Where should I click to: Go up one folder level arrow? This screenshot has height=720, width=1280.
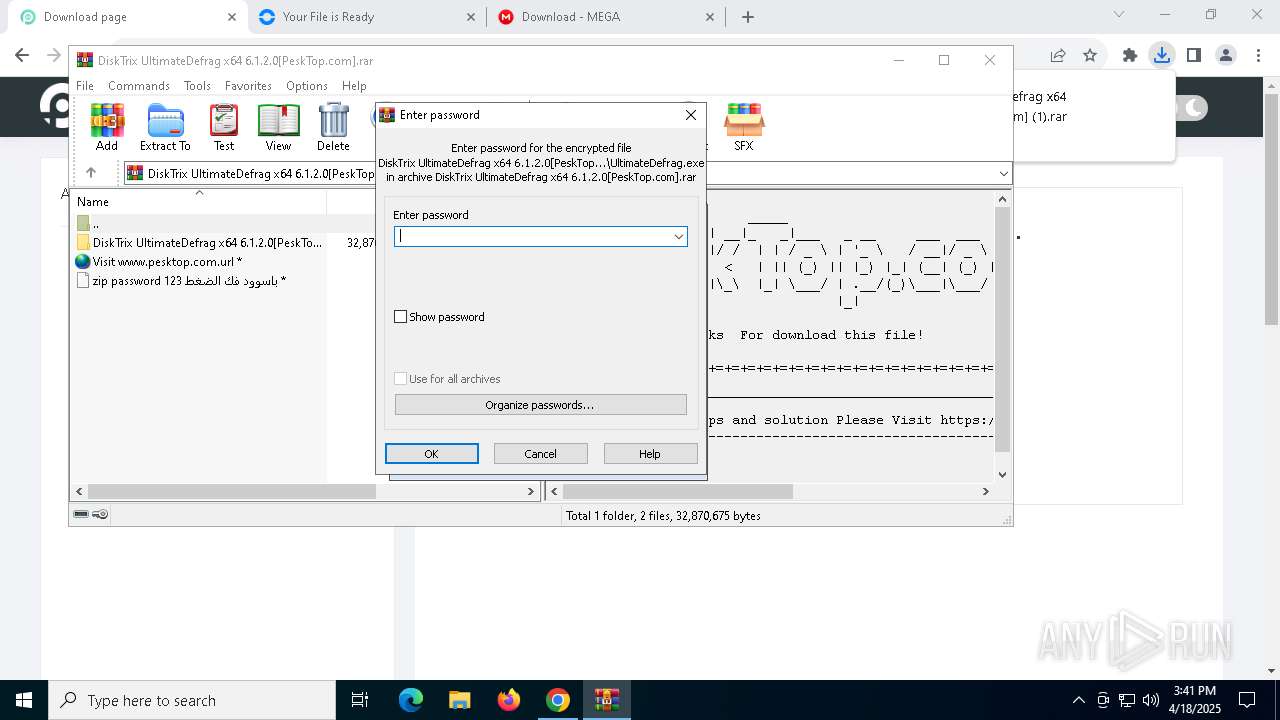click(91, 173)
